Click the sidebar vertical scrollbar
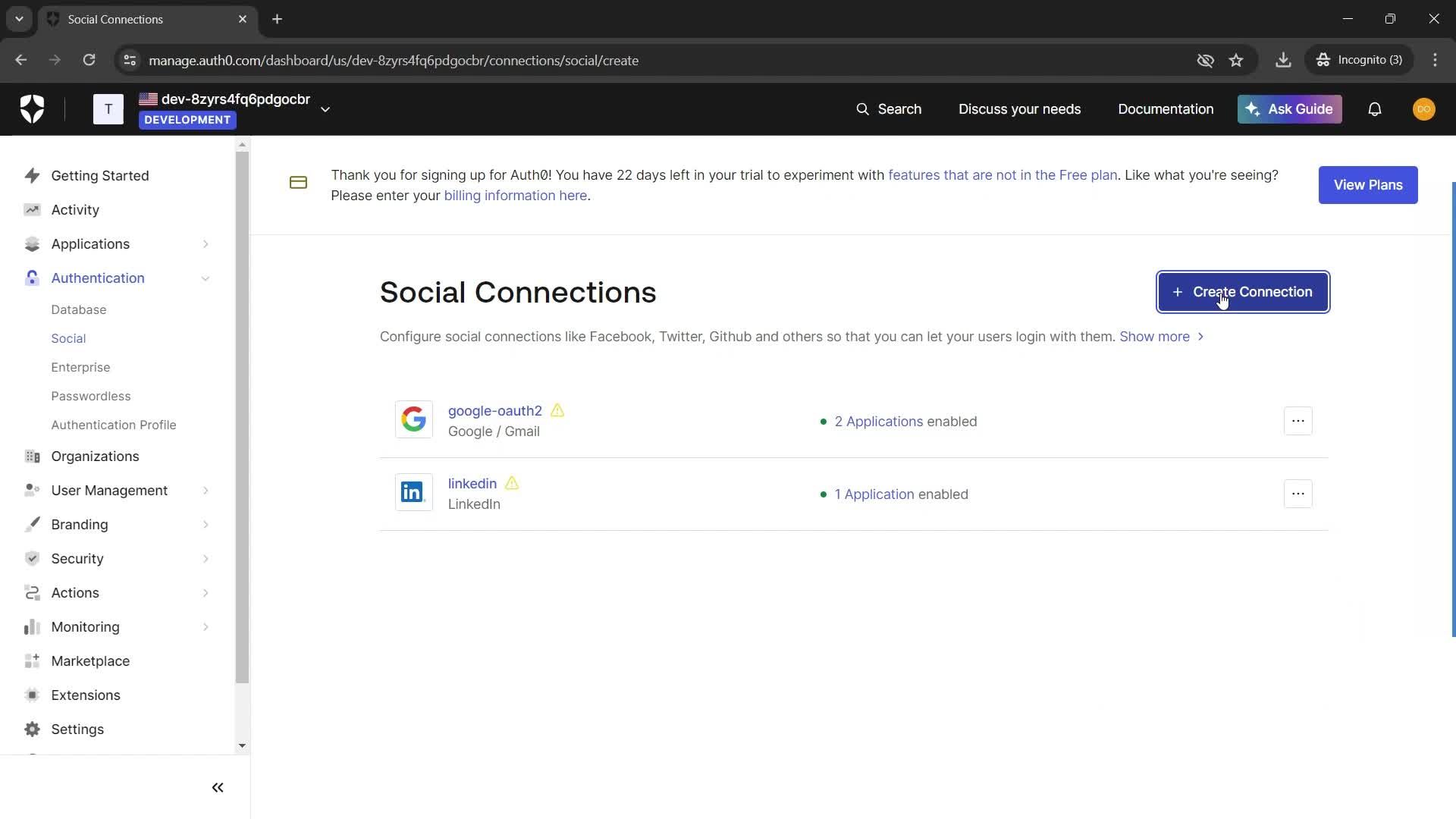 coord(242,417)
